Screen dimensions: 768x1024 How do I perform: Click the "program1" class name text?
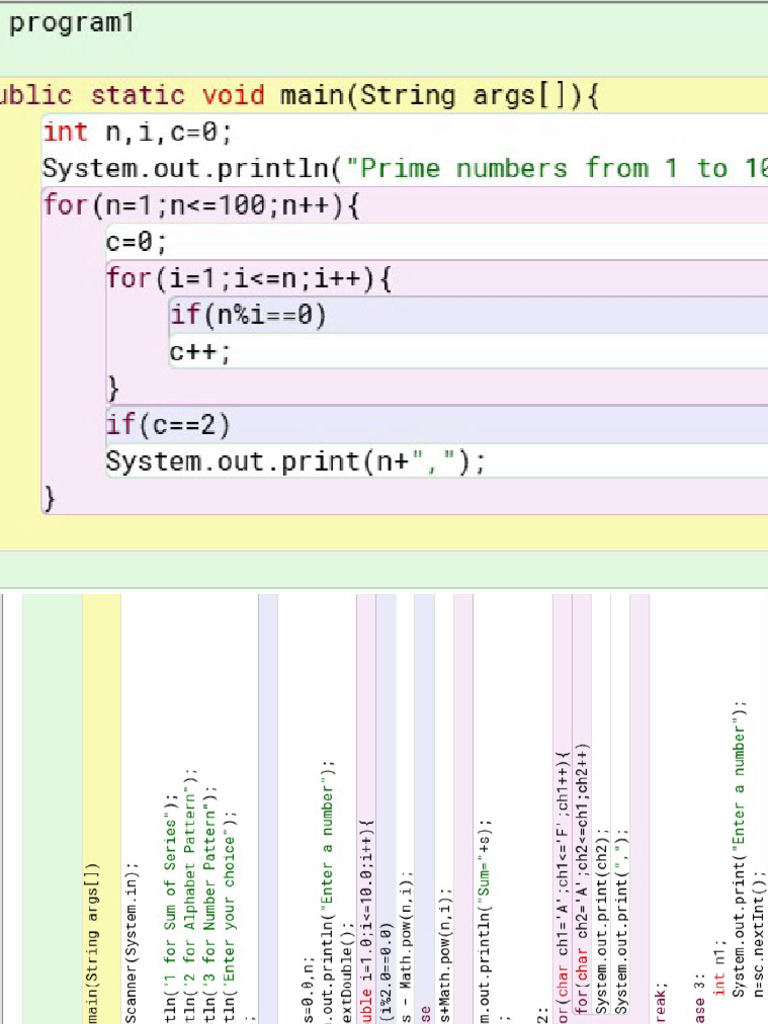click(72, 23)
